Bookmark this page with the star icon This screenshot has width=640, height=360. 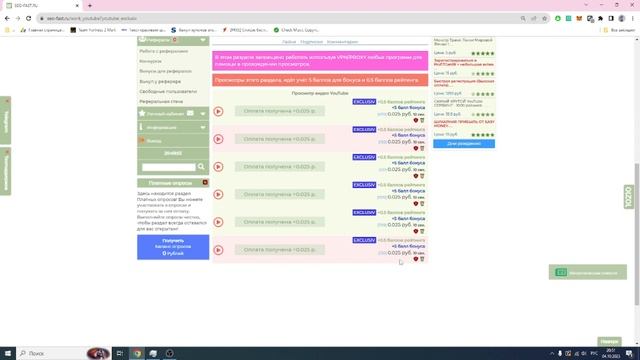coord(544,18)
